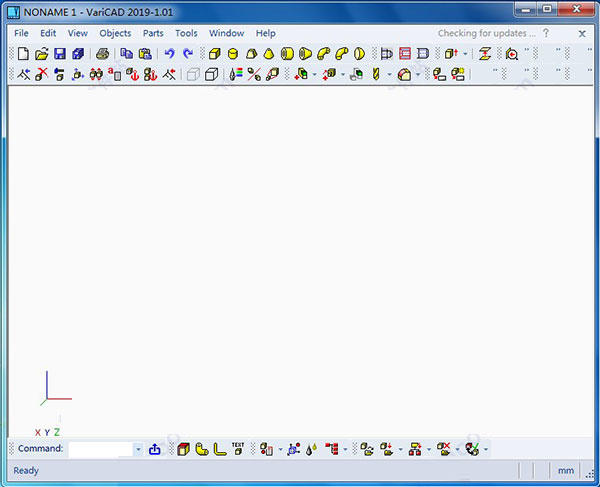Open a file with the folder icon
This screenshot has width=600, height=487.
coord(42,54)
